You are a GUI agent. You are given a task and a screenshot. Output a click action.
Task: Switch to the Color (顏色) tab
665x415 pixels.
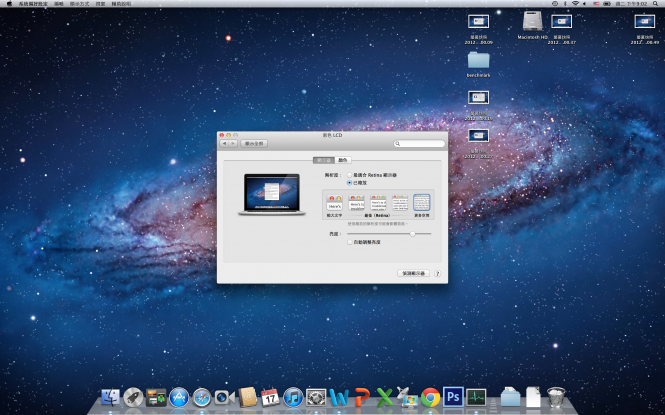[x=343, y=160]
